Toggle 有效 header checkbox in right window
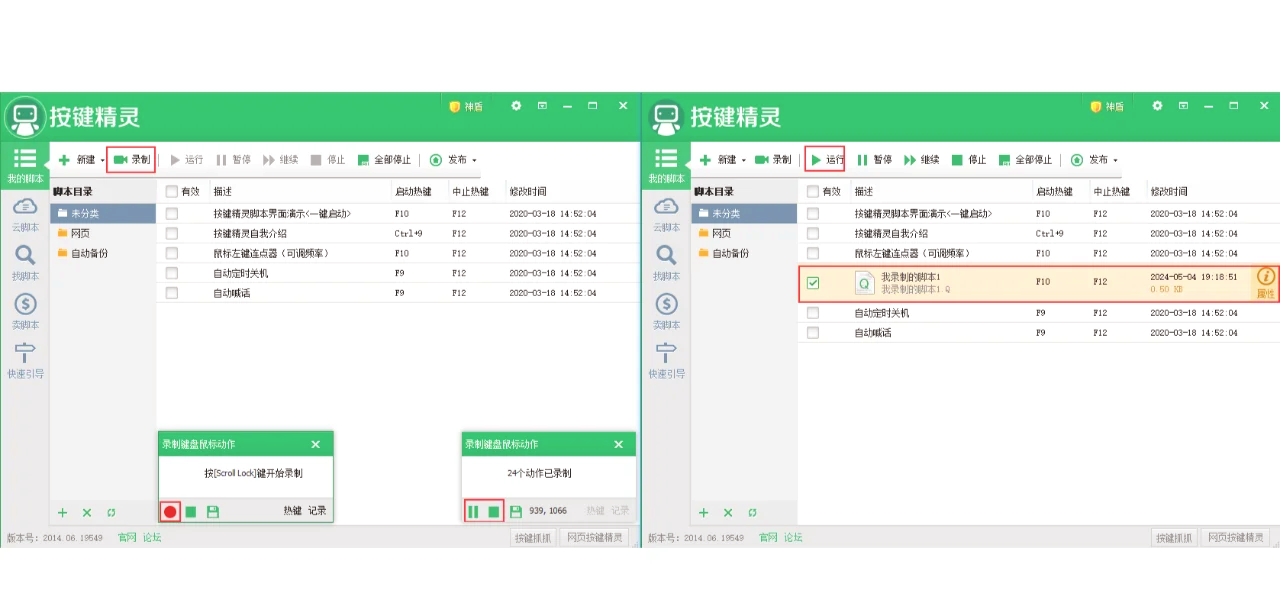Viewport: 1280px width, 609px height. point(813,191)
